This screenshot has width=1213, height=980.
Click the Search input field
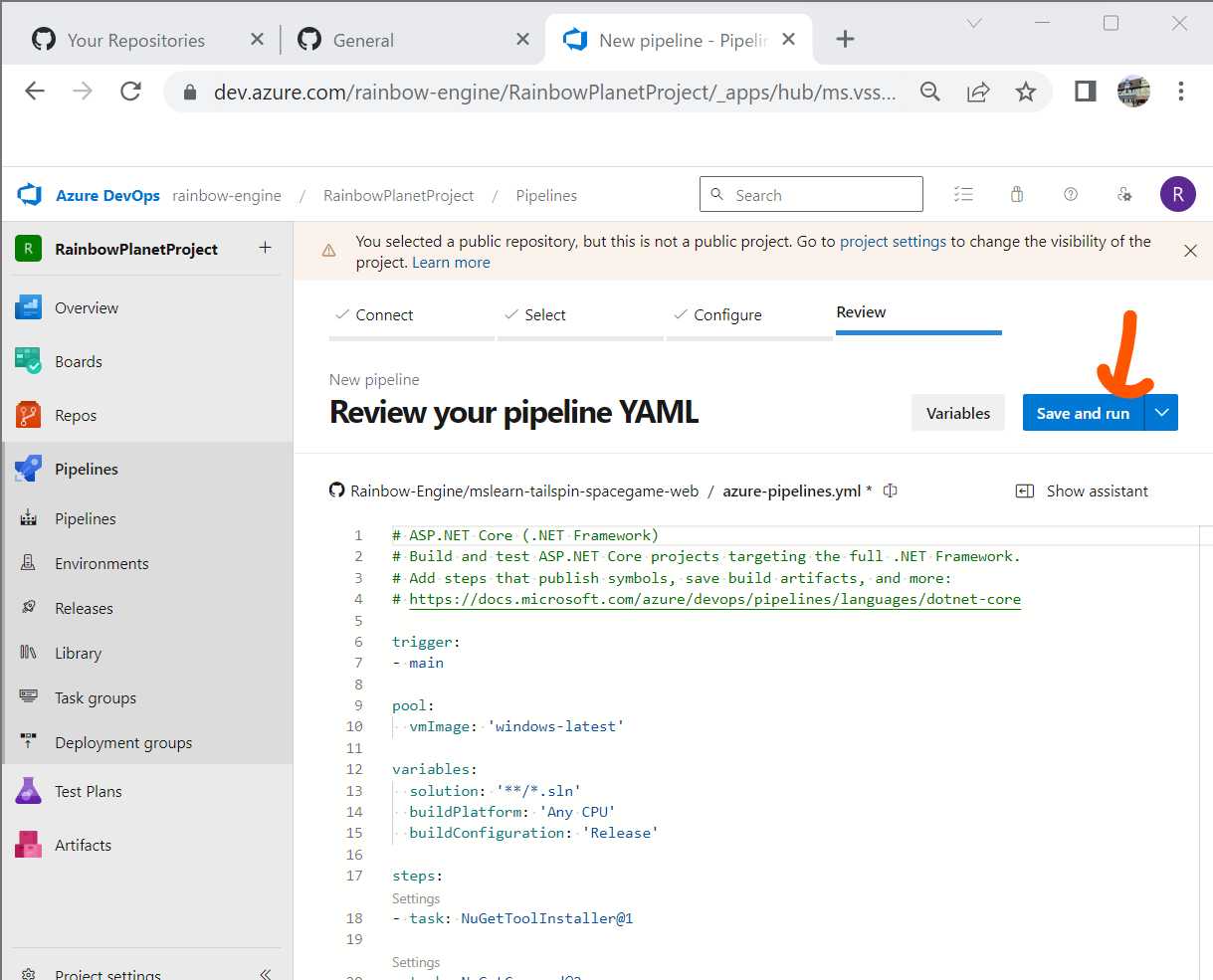(811, 195)
